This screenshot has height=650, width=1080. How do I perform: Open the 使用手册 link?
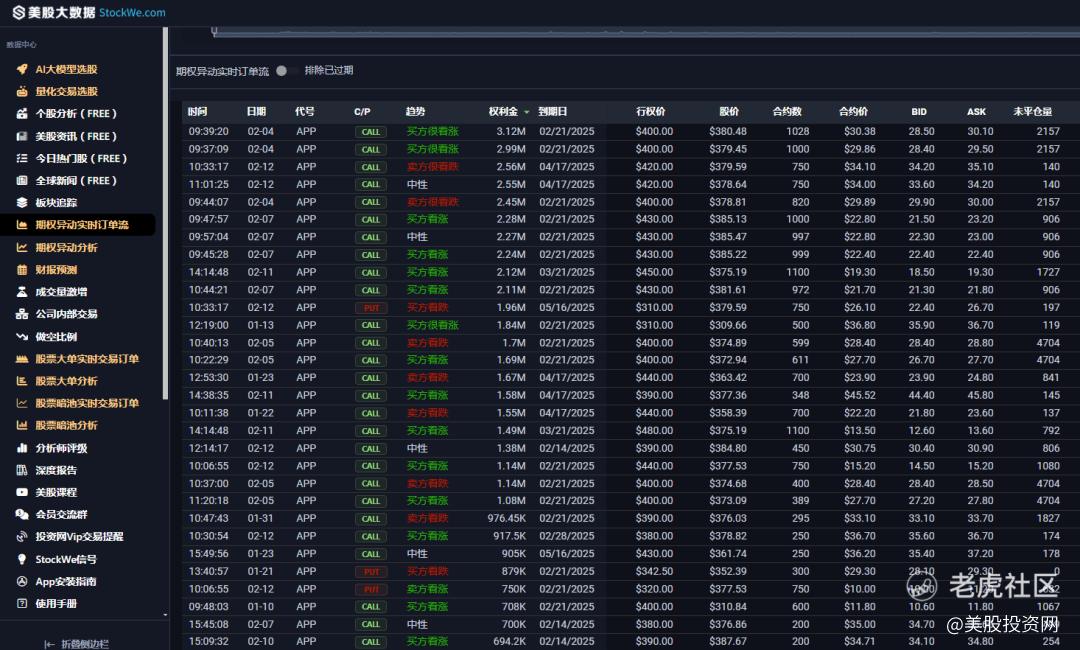coord(56,603)
